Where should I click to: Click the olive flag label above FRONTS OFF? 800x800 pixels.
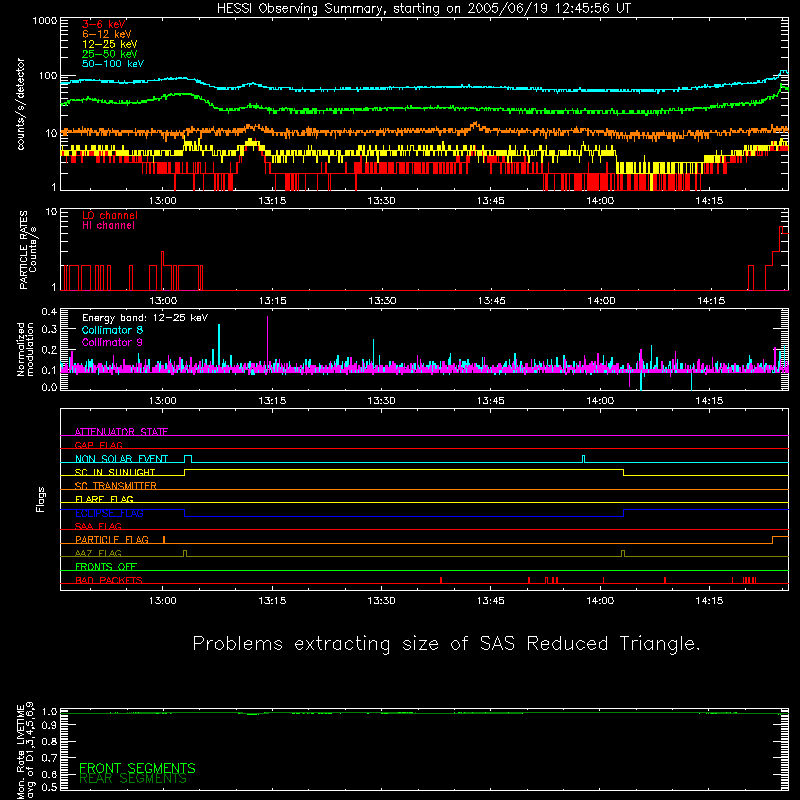click(98, 553)
